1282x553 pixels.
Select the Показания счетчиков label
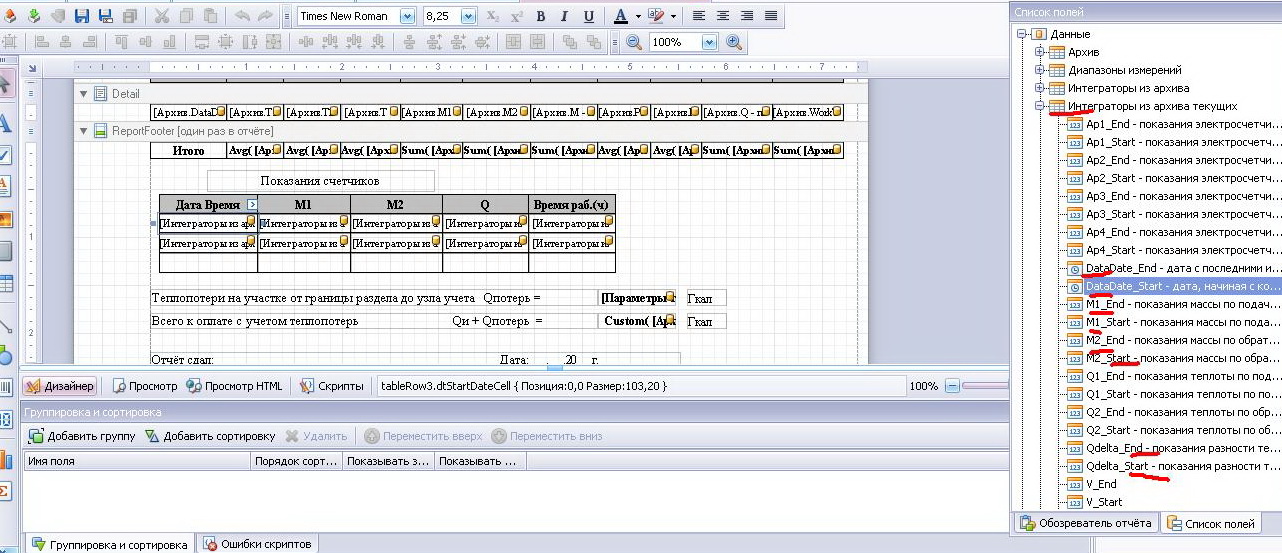click(x=320, y=181)
